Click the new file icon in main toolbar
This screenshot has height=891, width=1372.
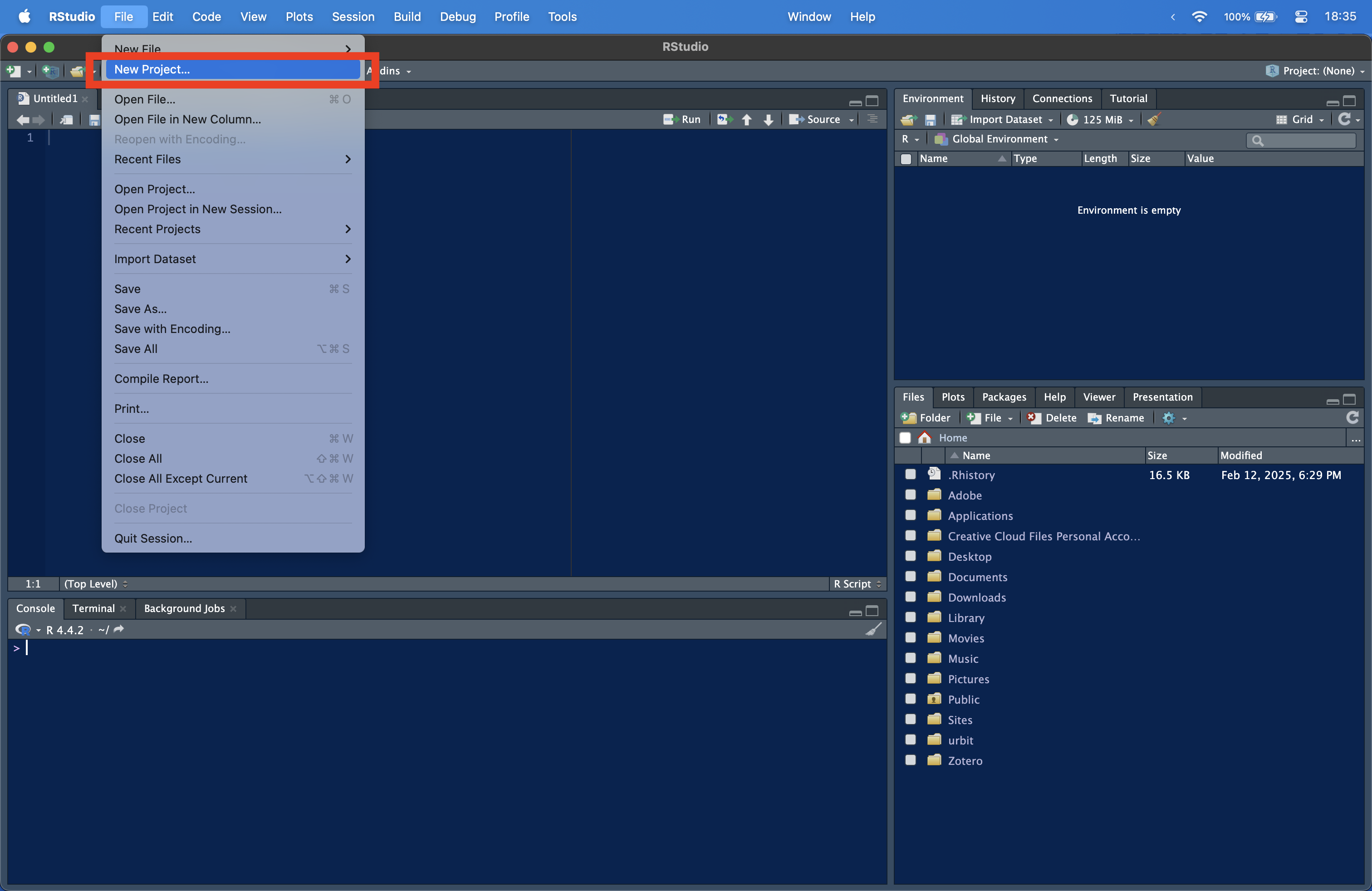point(13,71)
